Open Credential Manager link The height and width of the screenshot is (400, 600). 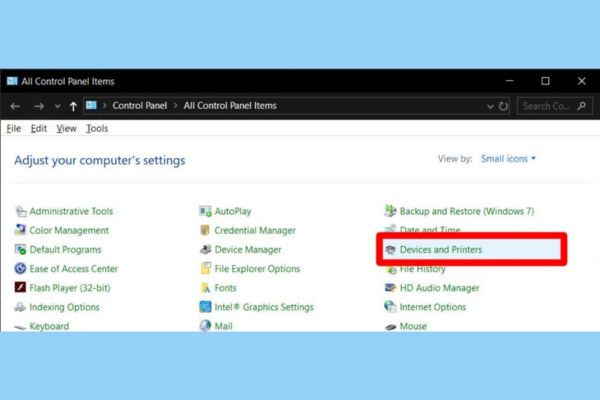[255, 230]
